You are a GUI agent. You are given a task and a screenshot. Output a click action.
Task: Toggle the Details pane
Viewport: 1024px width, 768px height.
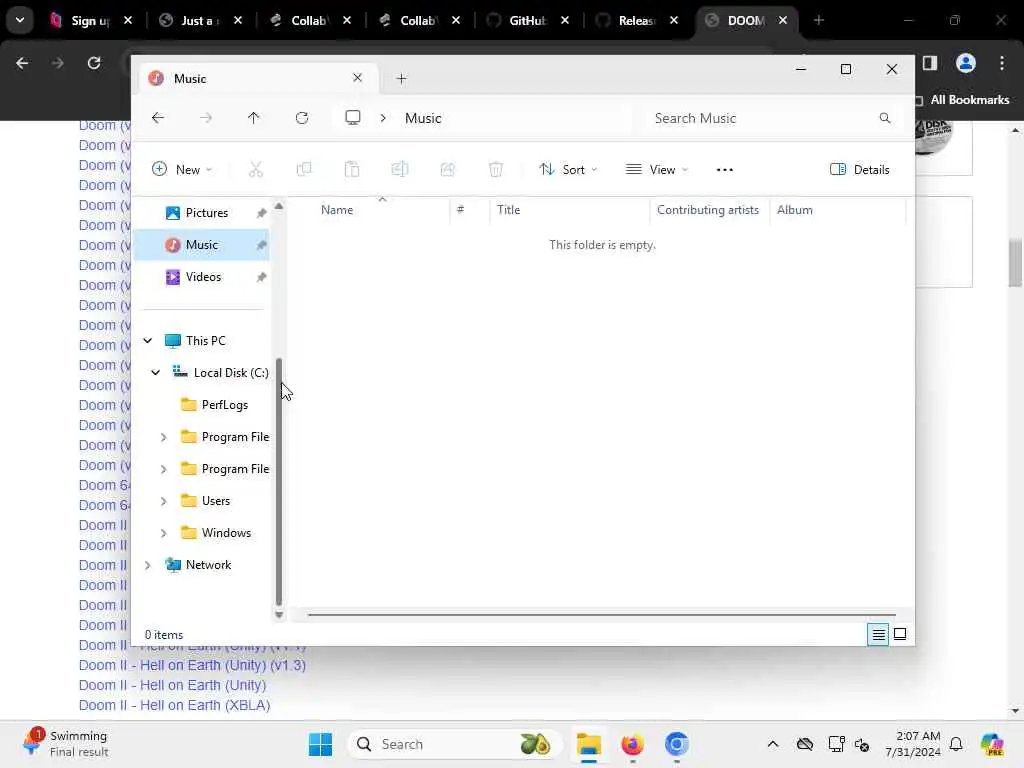pyautogui.click(x=859, y=170)
